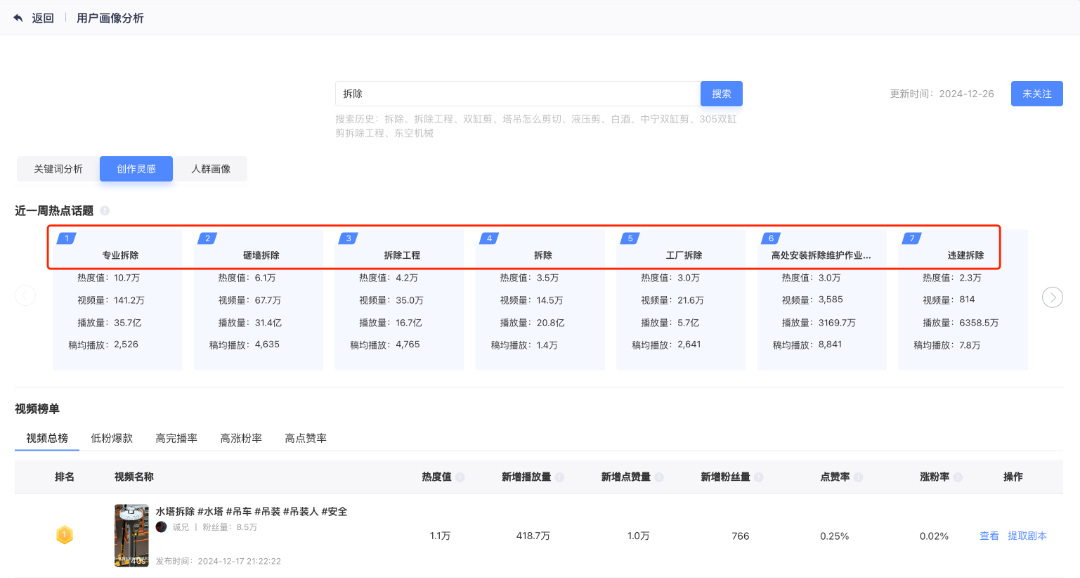The width and height of the screenshot is (1080, 578).
Task: Show next hot topics with the right arrow
Action: (x=1052, y=296)
